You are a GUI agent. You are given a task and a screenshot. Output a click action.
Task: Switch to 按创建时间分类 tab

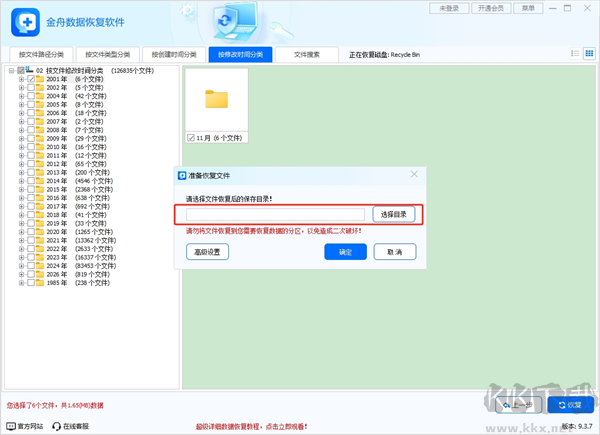click(x=174, y=55)
